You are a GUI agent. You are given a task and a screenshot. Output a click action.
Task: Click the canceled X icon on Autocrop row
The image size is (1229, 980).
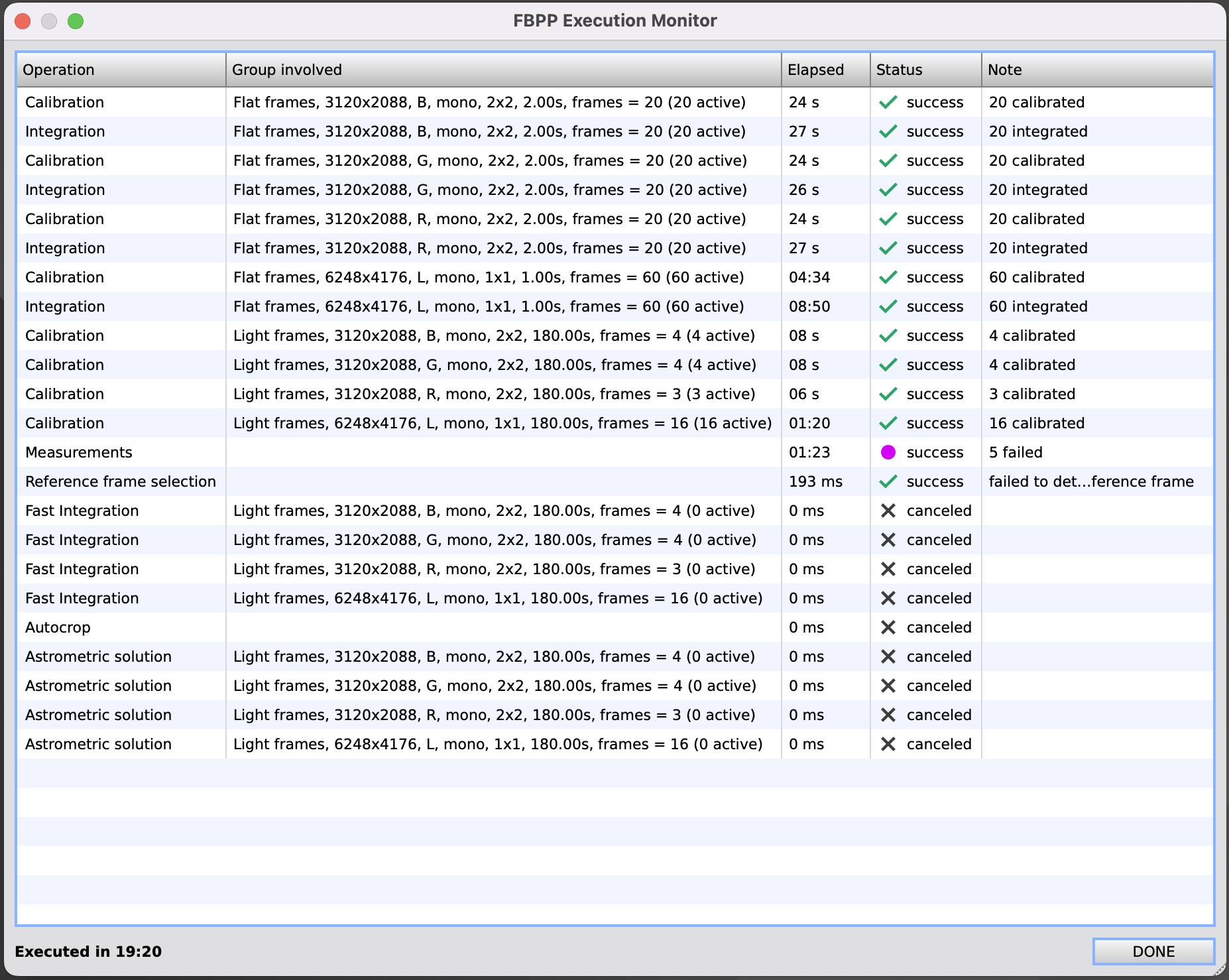point(888,627)
